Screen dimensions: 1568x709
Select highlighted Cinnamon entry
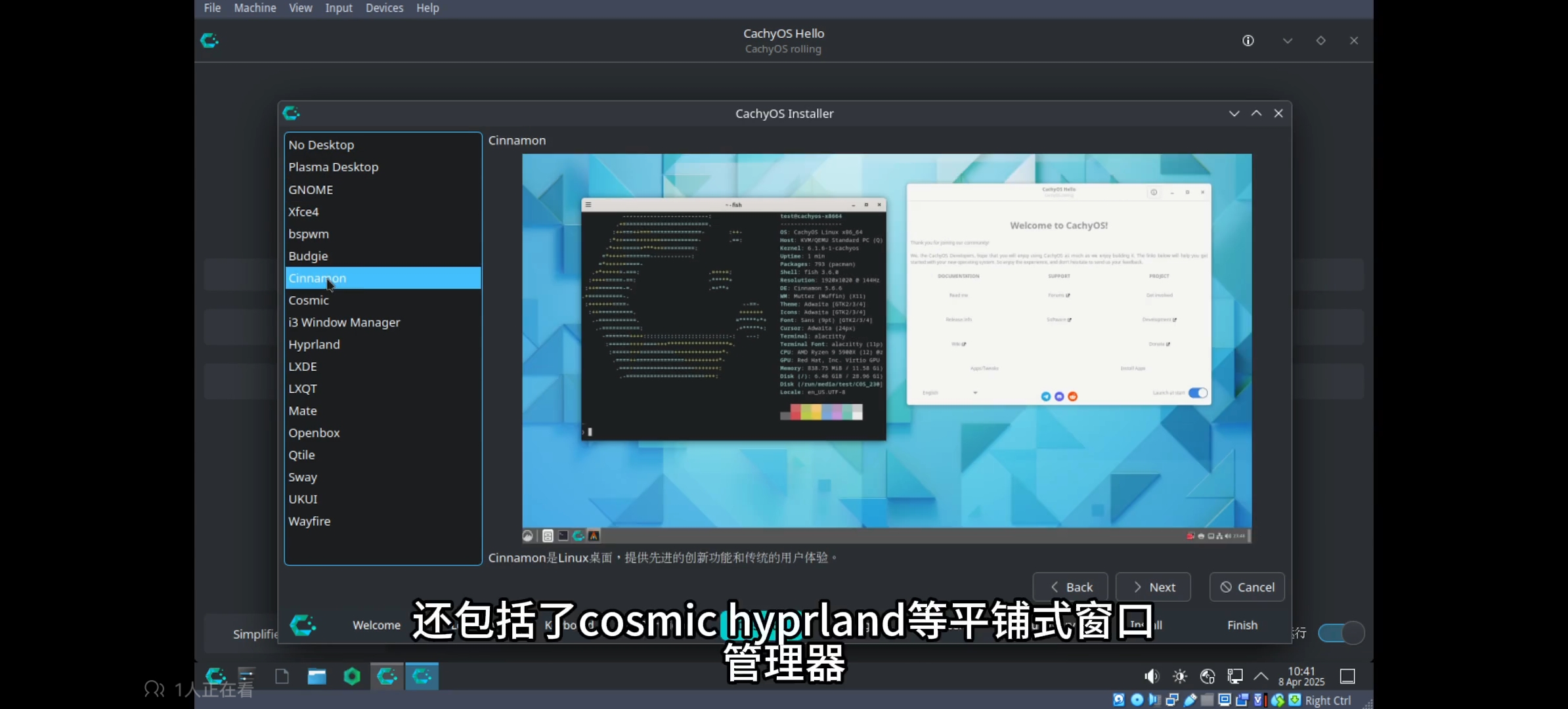pos(383,278)
